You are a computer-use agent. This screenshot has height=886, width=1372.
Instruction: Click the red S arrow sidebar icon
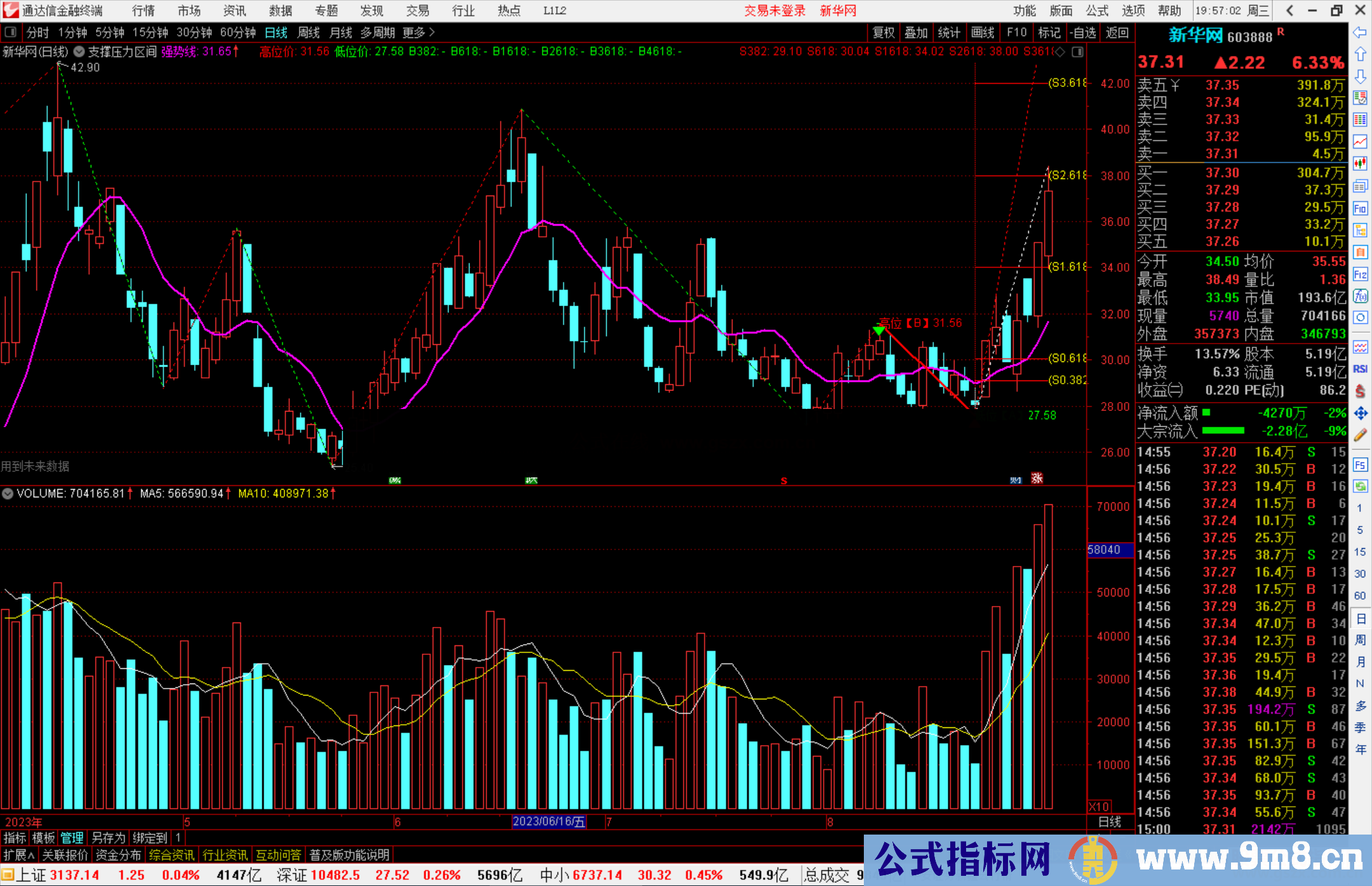[x=1360, y=391]
